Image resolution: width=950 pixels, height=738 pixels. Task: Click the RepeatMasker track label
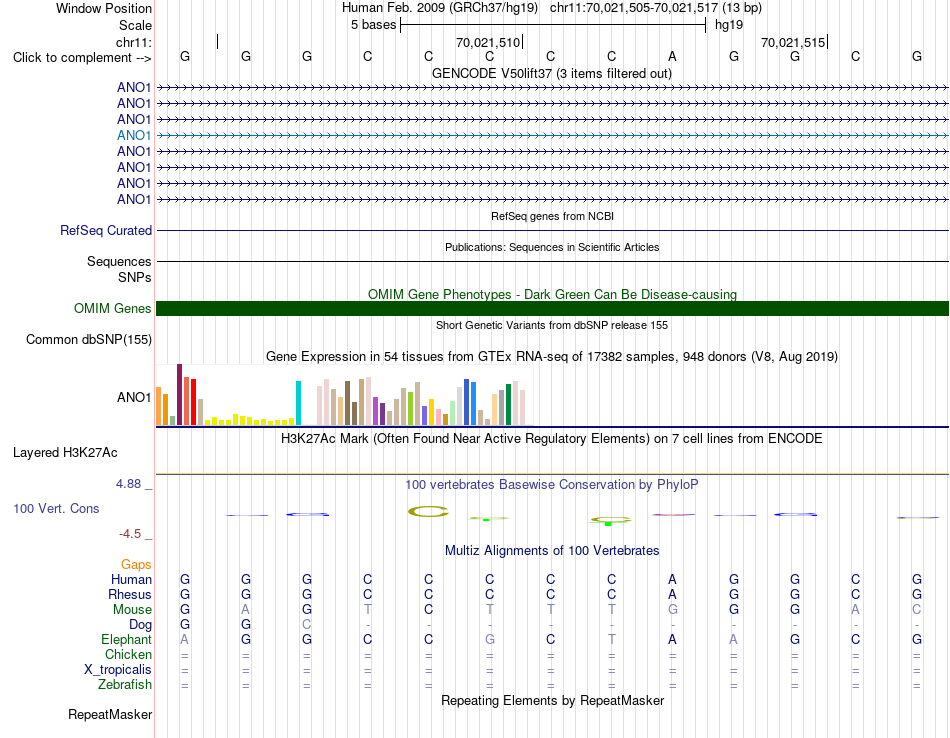[110, 714]
